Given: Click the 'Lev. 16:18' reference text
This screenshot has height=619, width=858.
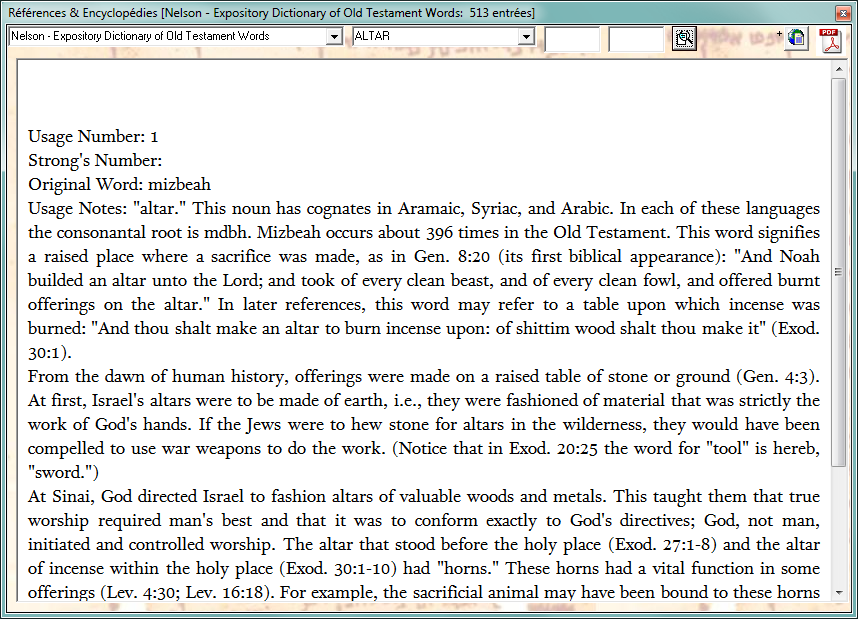Looking at the screenshot, I should pyautogui.click(x=227, y=592).
